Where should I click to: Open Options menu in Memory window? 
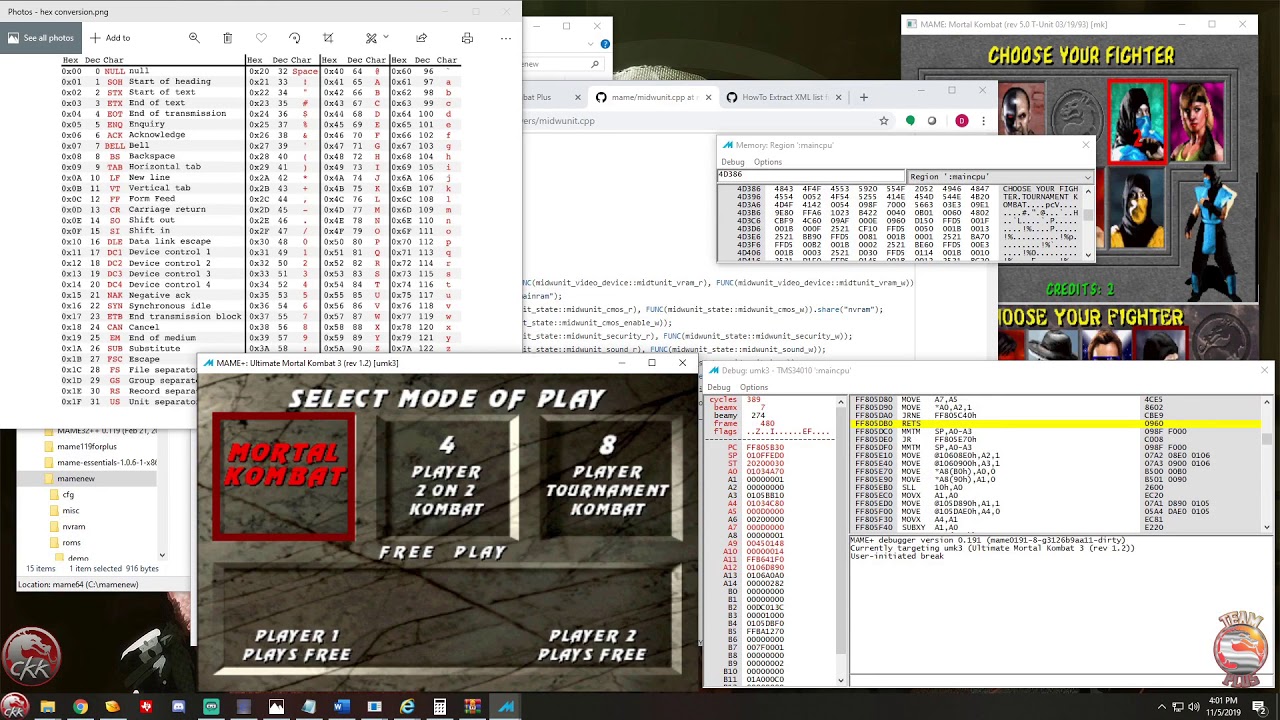tap(768, 162)
